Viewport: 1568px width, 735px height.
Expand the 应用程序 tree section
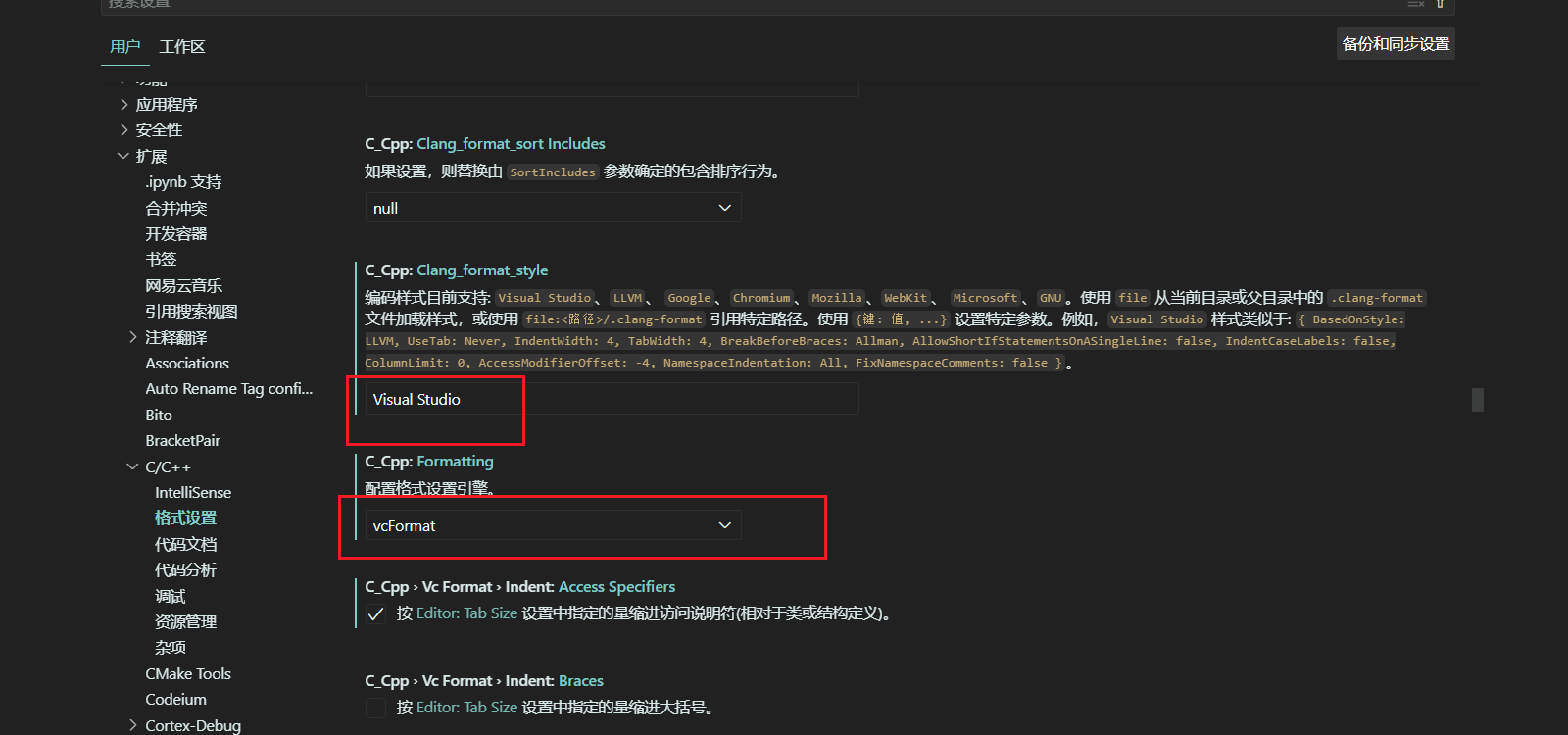[x=124, y=104]
